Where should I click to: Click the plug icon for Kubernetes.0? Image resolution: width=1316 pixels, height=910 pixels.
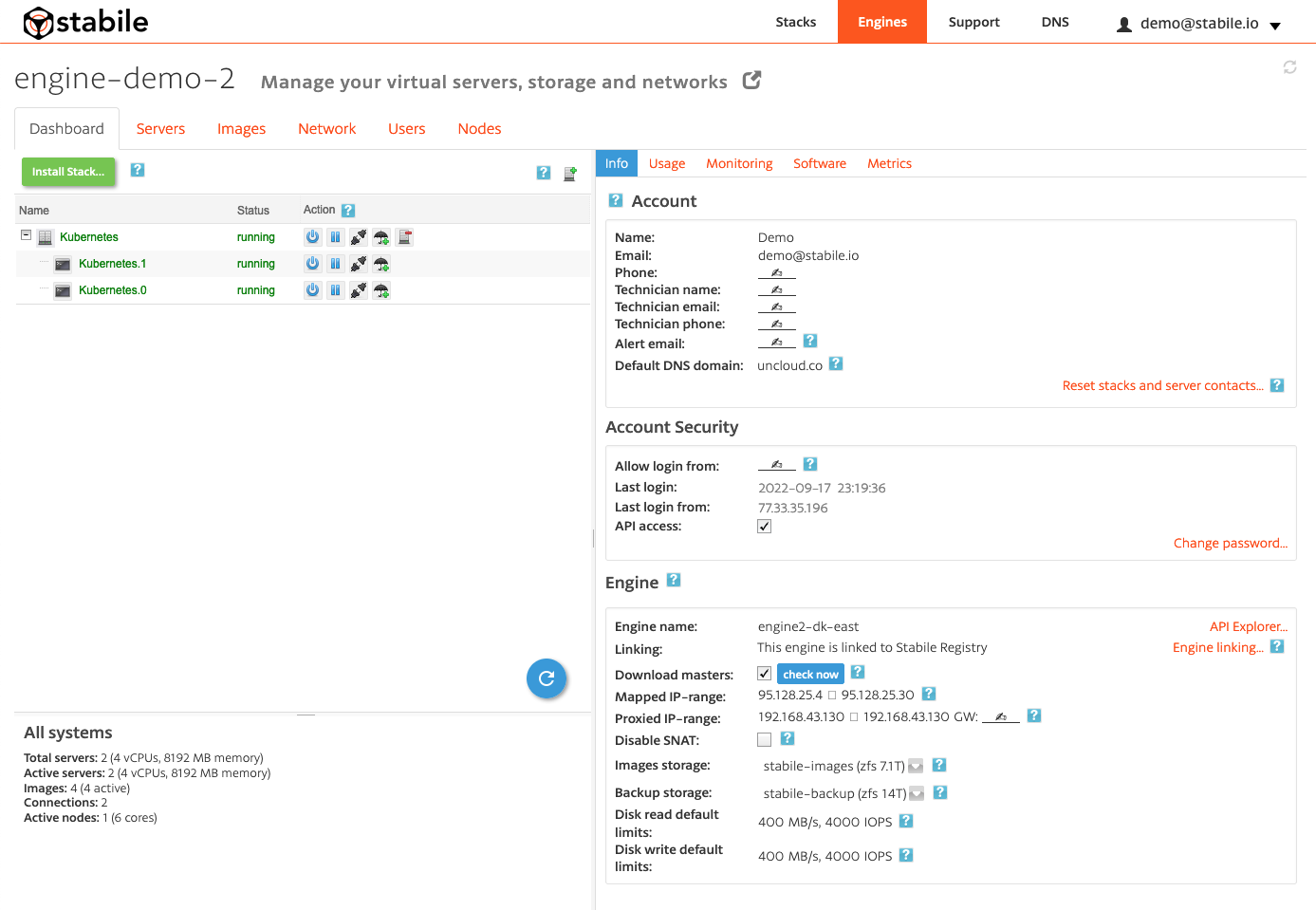tap(359, 290)
